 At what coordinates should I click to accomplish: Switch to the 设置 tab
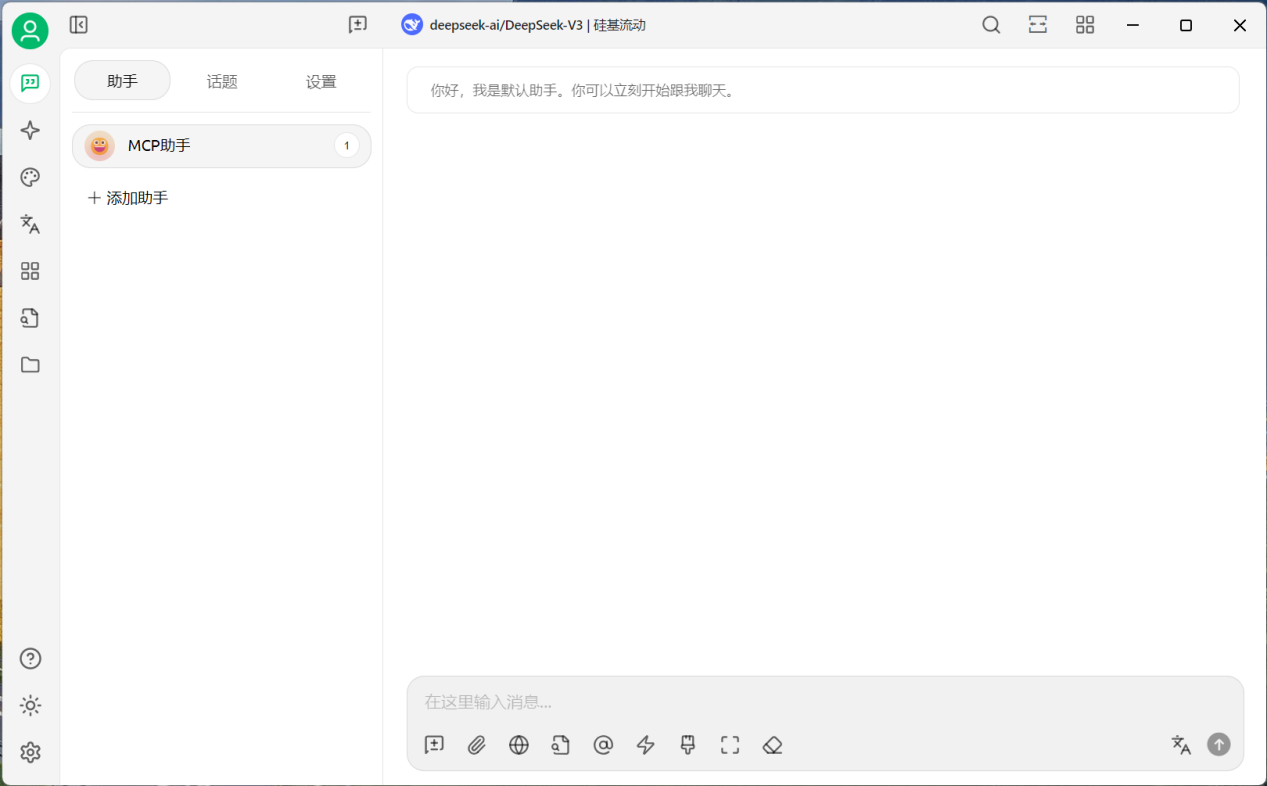pyautogui.click(x=321, y=82)
